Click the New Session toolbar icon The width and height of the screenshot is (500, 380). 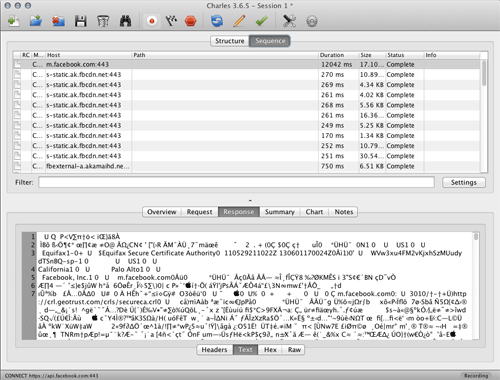tap(14, 21)
